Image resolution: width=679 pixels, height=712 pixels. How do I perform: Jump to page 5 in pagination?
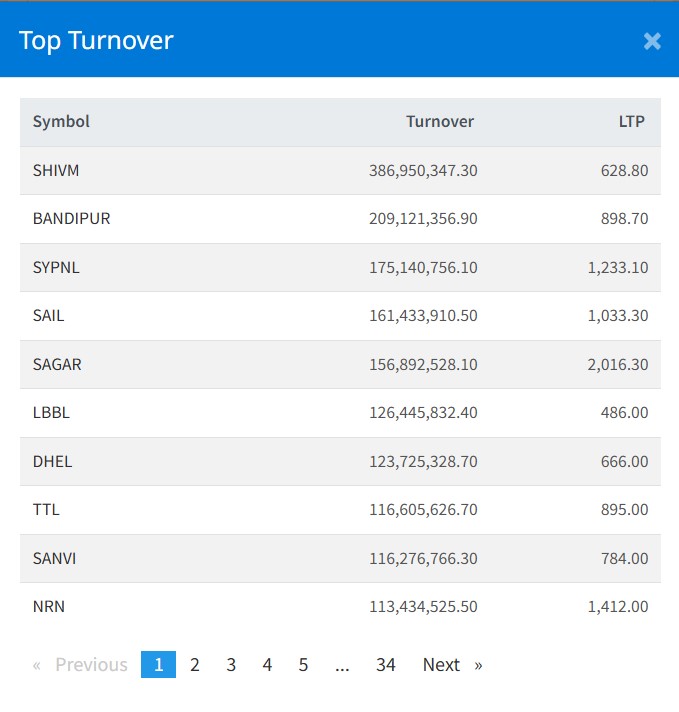(x=303, y=665)
